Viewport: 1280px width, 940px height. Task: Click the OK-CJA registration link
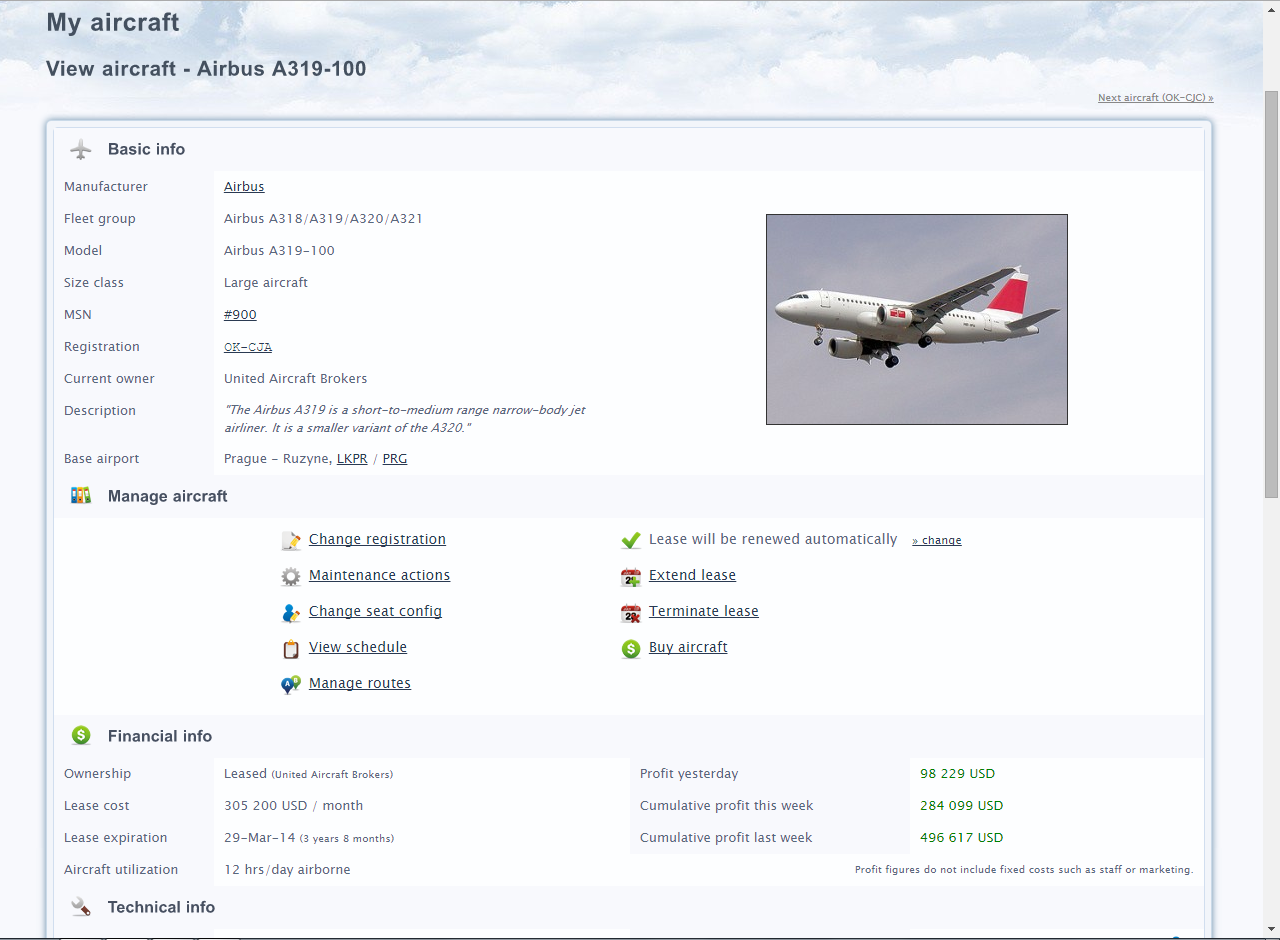tap(248, 347)
